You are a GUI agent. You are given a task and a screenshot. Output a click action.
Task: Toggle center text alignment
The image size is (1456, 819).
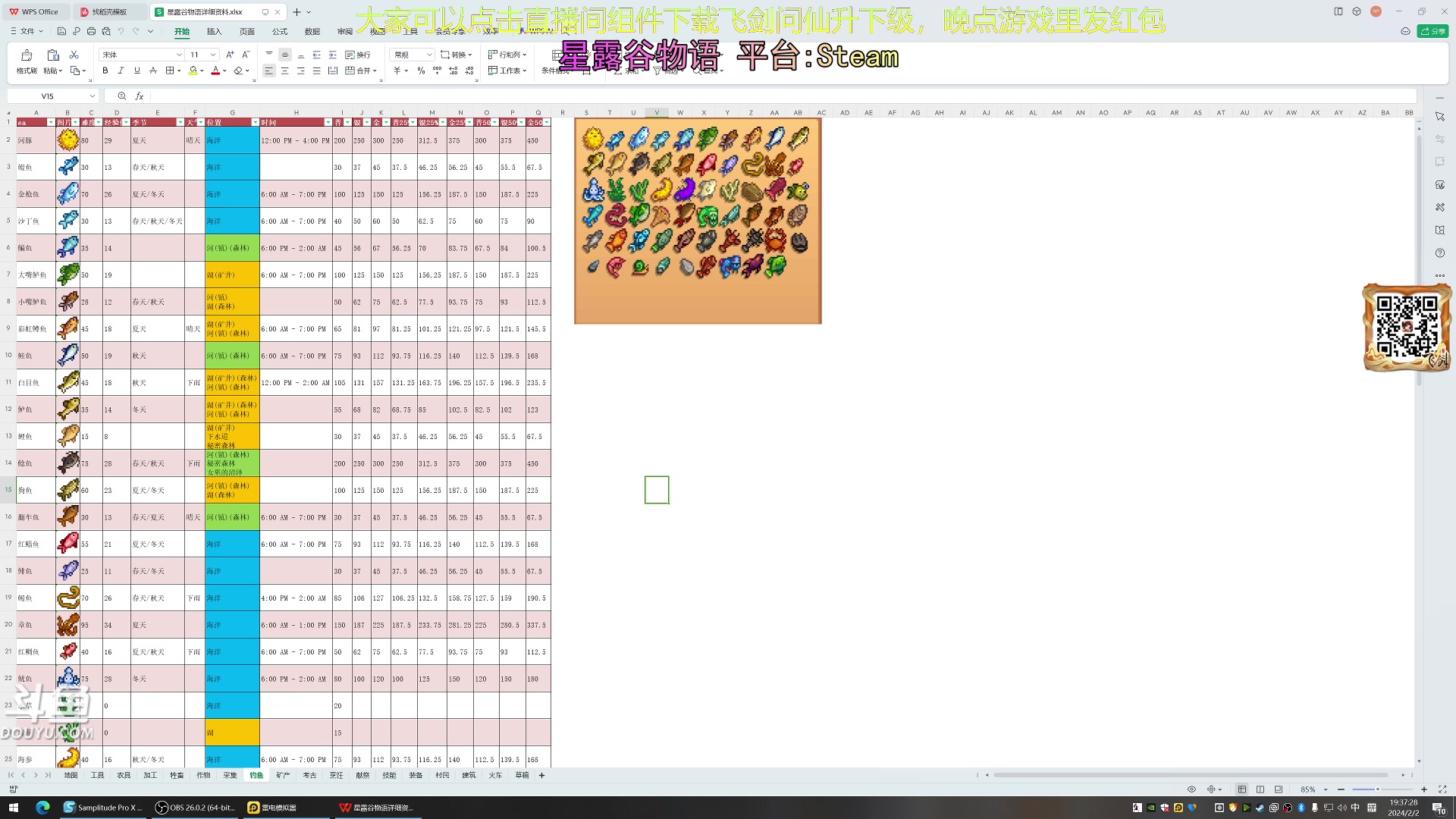tap(284, 71)
